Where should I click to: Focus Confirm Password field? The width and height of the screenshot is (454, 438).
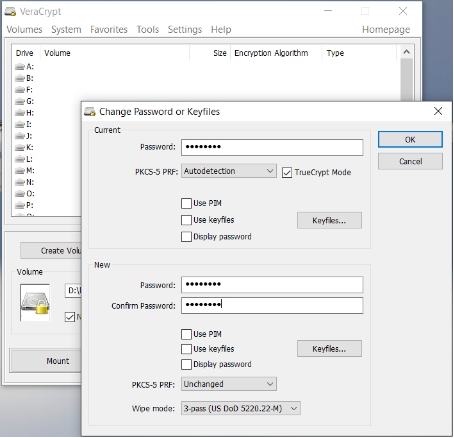tap(272, 306)
